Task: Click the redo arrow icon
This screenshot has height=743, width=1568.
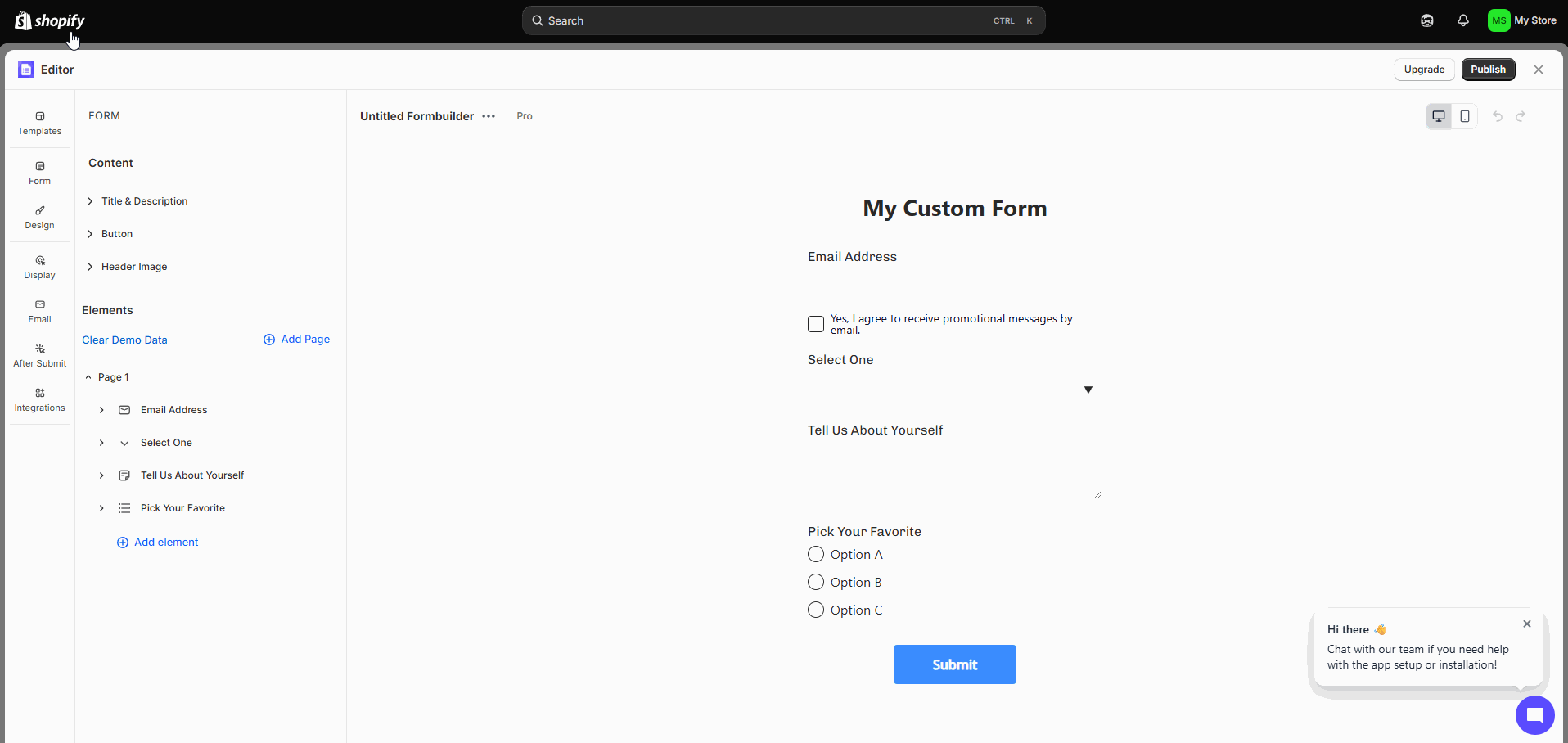Action: (1521, 116)
